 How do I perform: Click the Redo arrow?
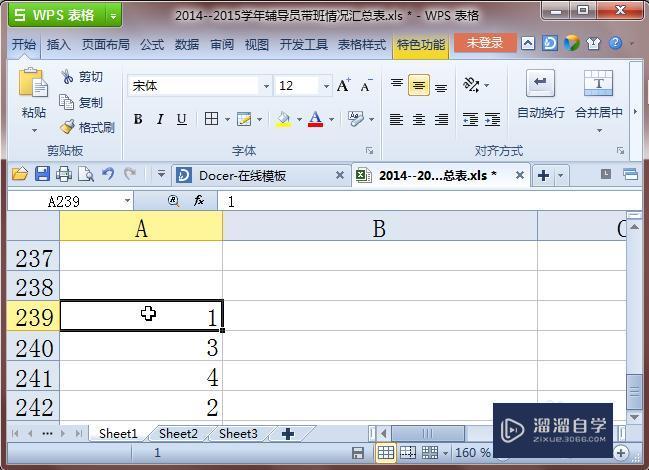(x=130, y=174)
